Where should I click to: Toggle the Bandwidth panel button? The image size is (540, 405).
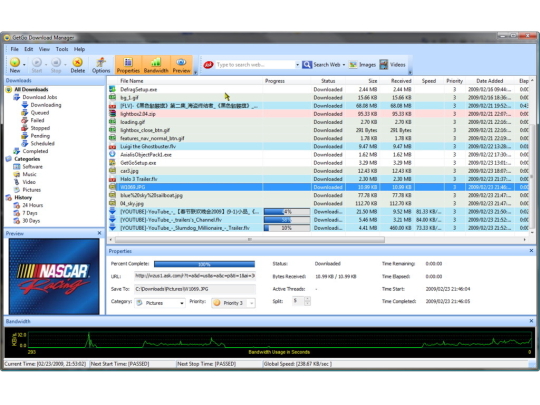(156, 65)
